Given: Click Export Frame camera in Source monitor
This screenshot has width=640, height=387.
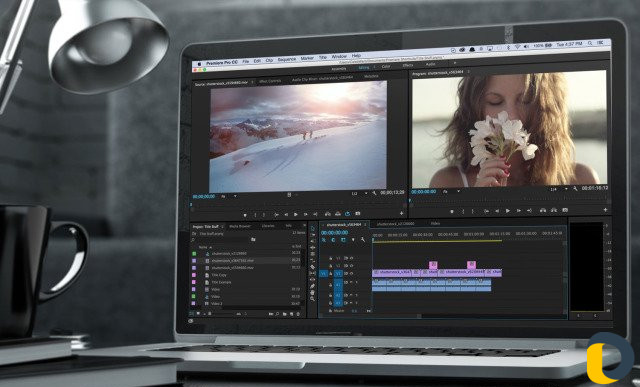Looking at the screenshot, I should tap(358, 214).
